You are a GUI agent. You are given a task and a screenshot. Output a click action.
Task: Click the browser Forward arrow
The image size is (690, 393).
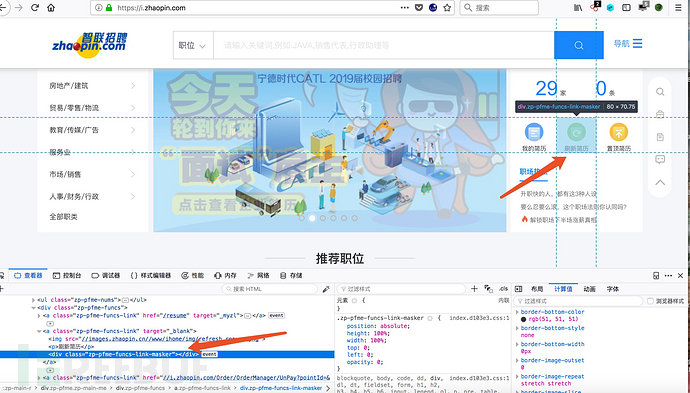pos(18,7)
